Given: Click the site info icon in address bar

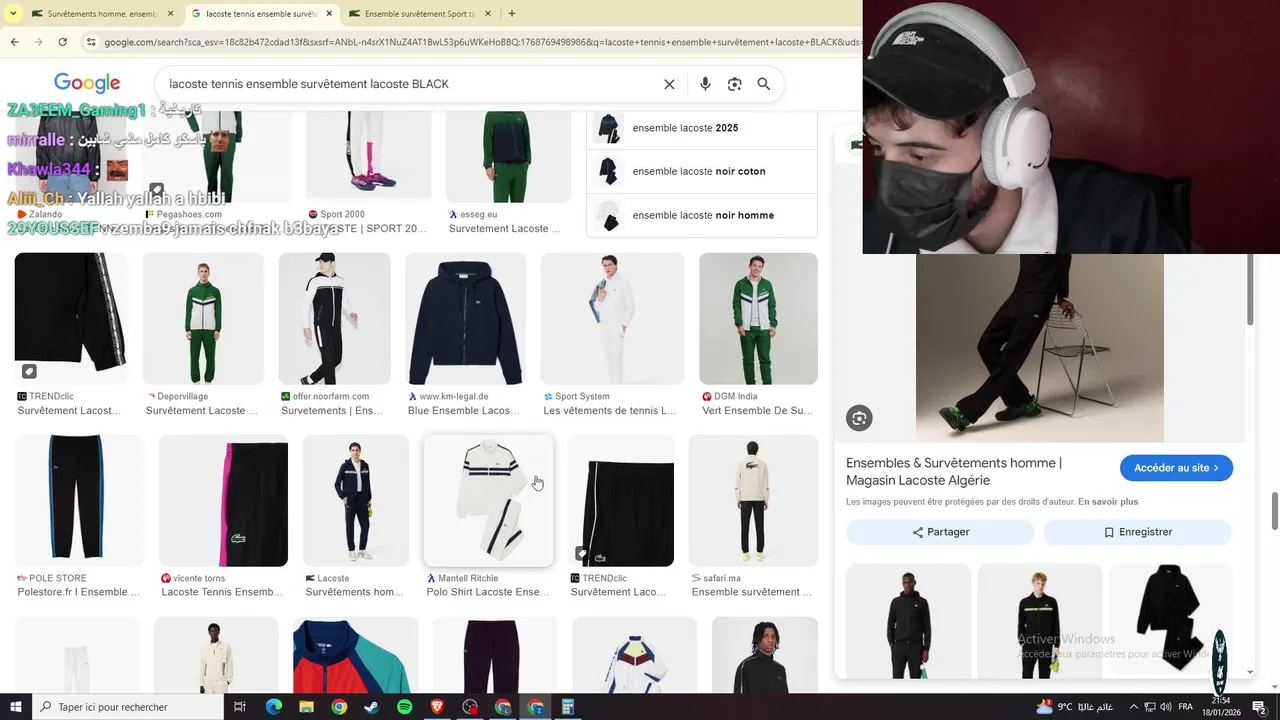Looking at the screenshot, I should 91,42.
